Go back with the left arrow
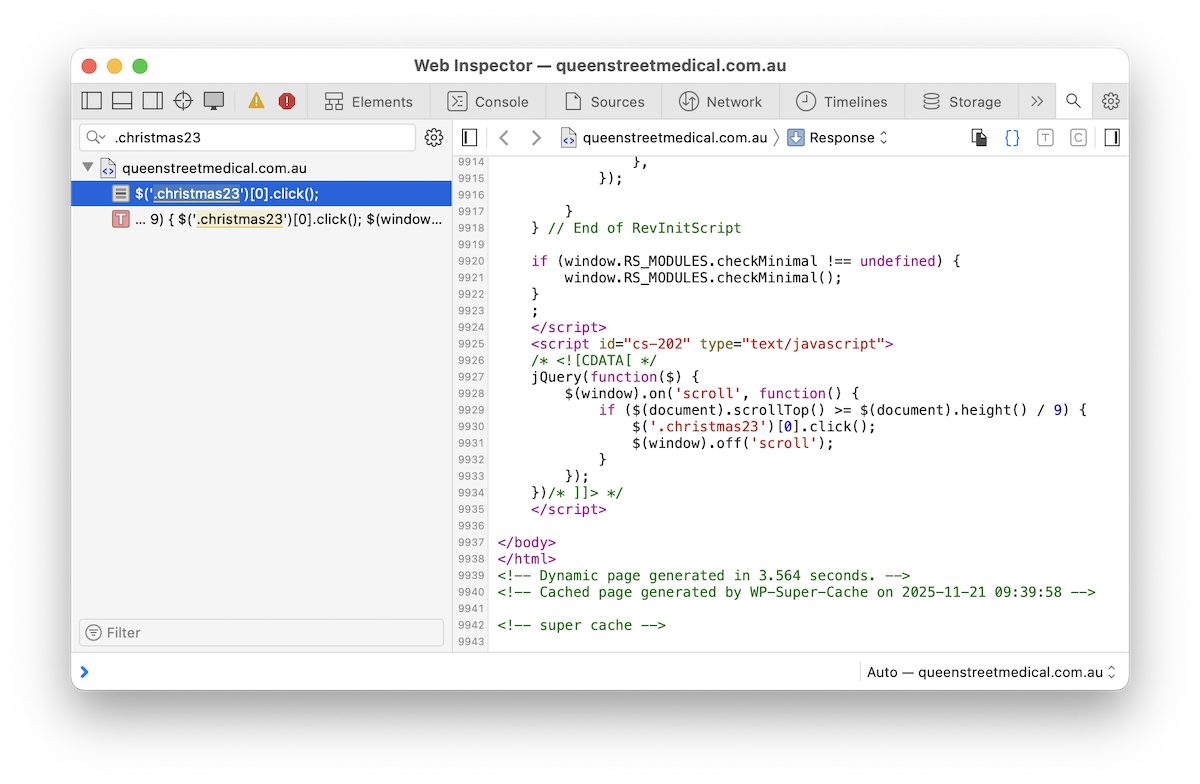 pos(504,138)
